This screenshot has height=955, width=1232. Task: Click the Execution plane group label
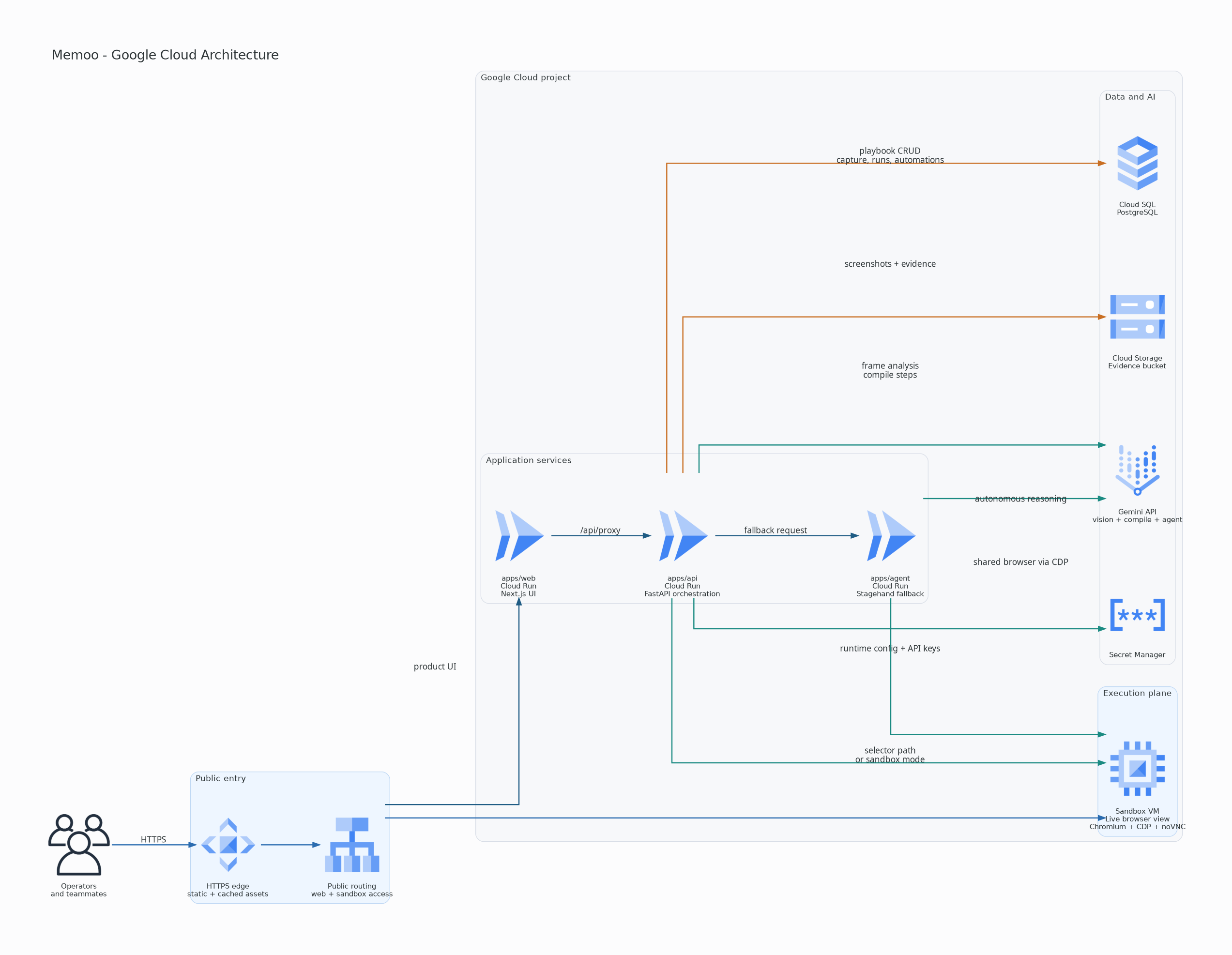pyautogui.click(x=1137, y=693)
